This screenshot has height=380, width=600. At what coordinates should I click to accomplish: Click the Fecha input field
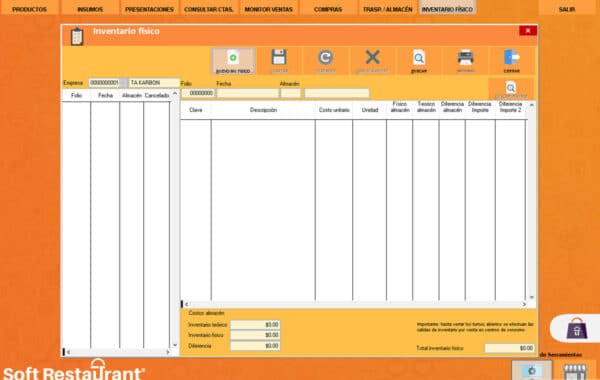(248, 93)
